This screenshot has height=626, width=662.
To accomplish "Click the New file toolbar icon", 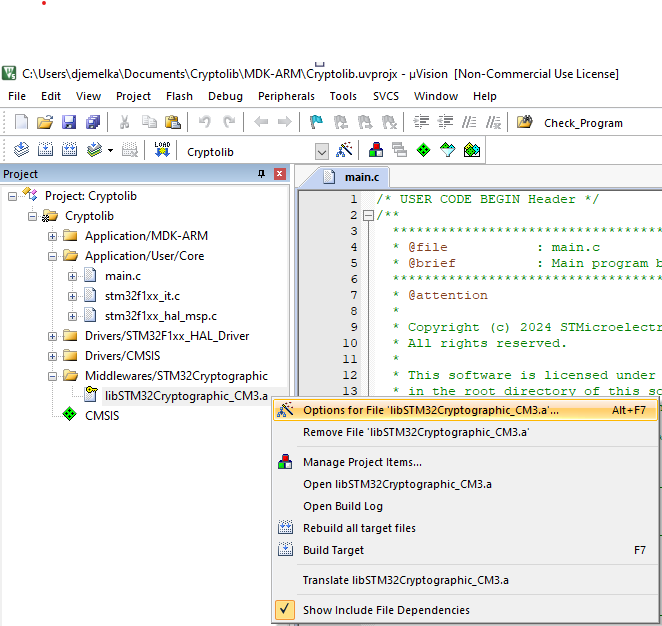I will pyautogui.click(x=21, y=122).
